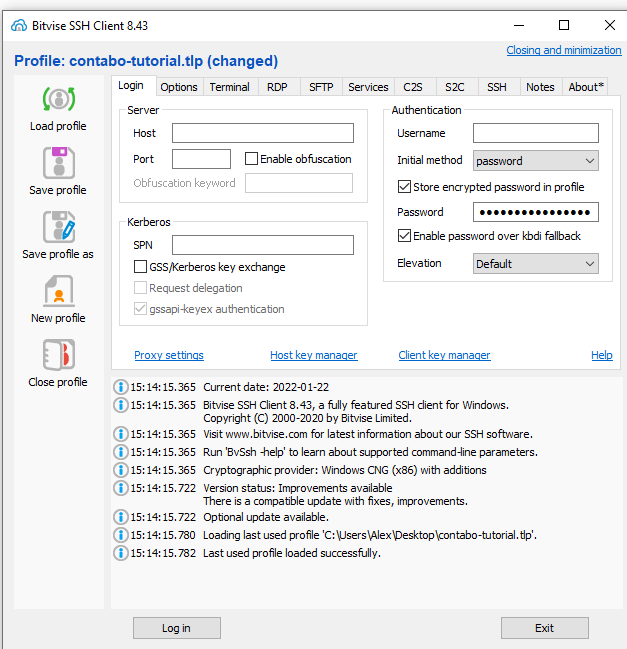Switch to the Terminal tab
This screenshot has height=649, width=627.
pos(229,87)
